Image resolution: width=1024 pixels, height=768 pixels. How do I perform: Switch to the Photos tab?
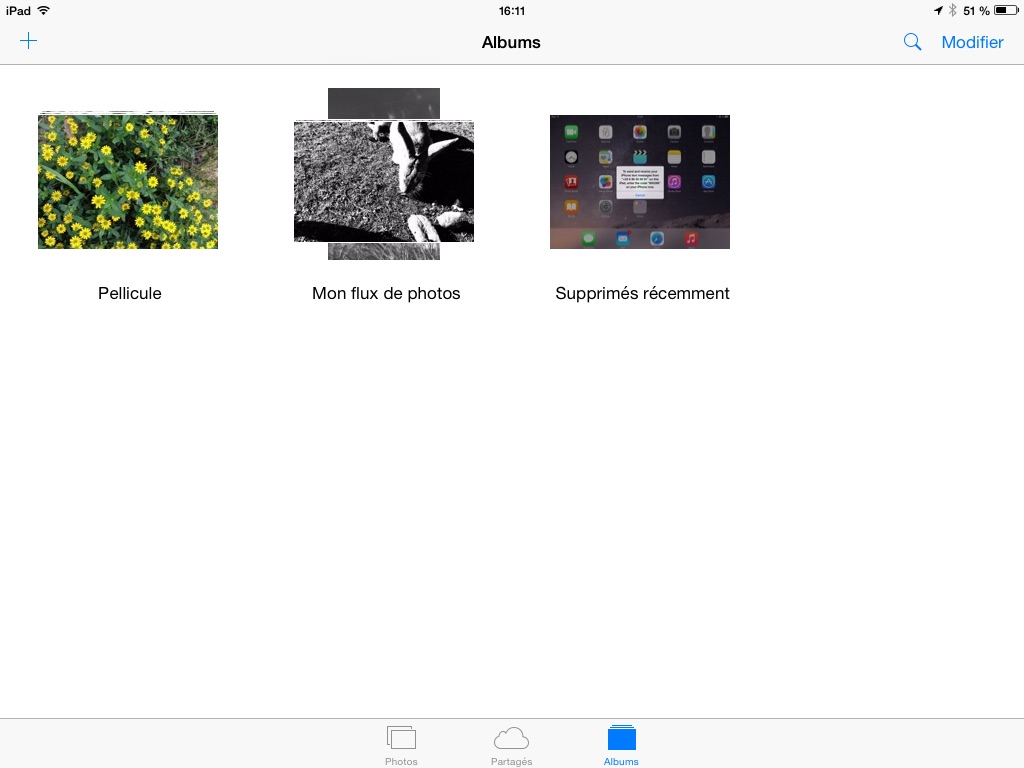(x=401, y=745)
